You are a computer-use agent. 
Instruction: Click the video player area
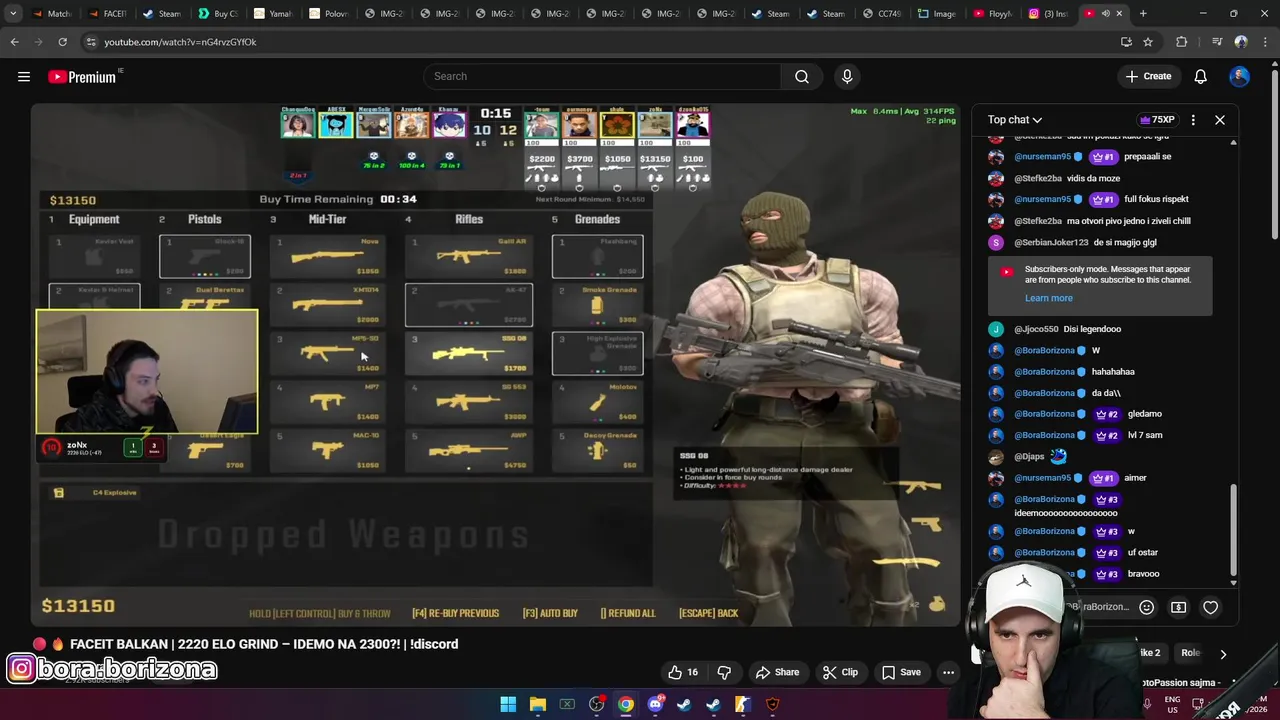coord(495,365)
